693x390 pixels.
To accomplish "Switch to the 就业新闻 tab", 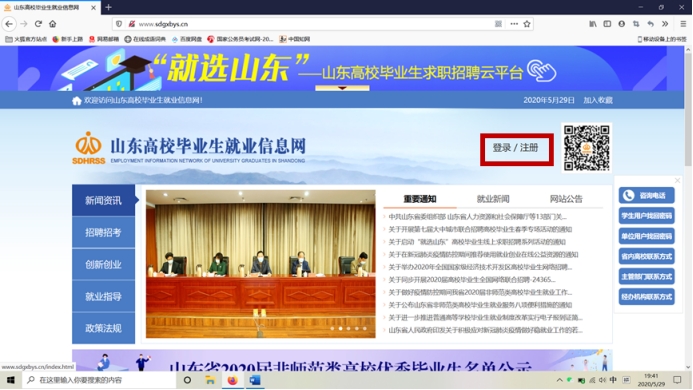I will (493, 199).
